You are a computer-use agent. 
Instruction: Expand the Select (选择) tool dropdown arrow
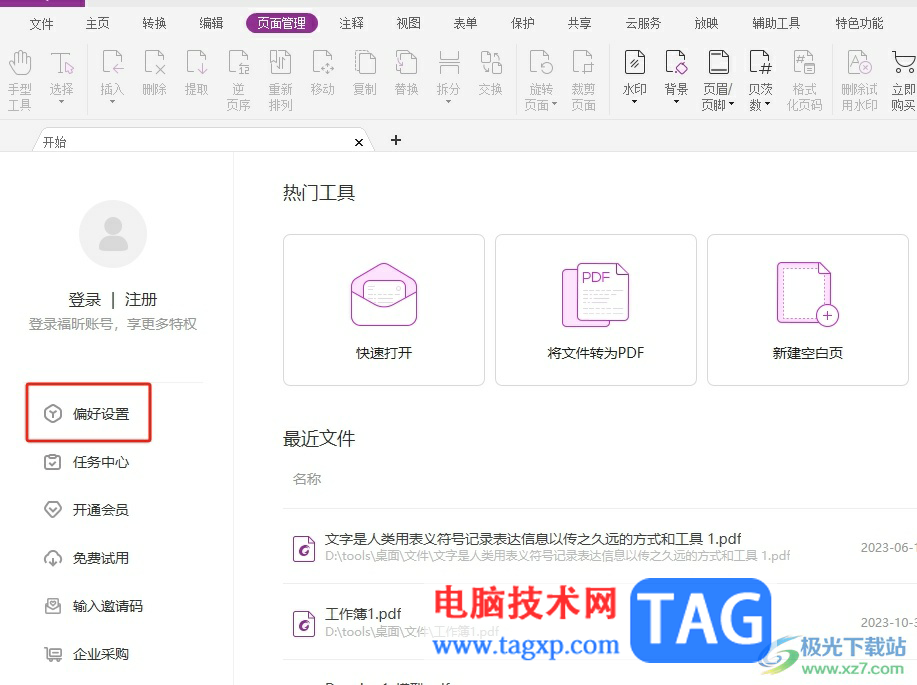pos(61,102)
